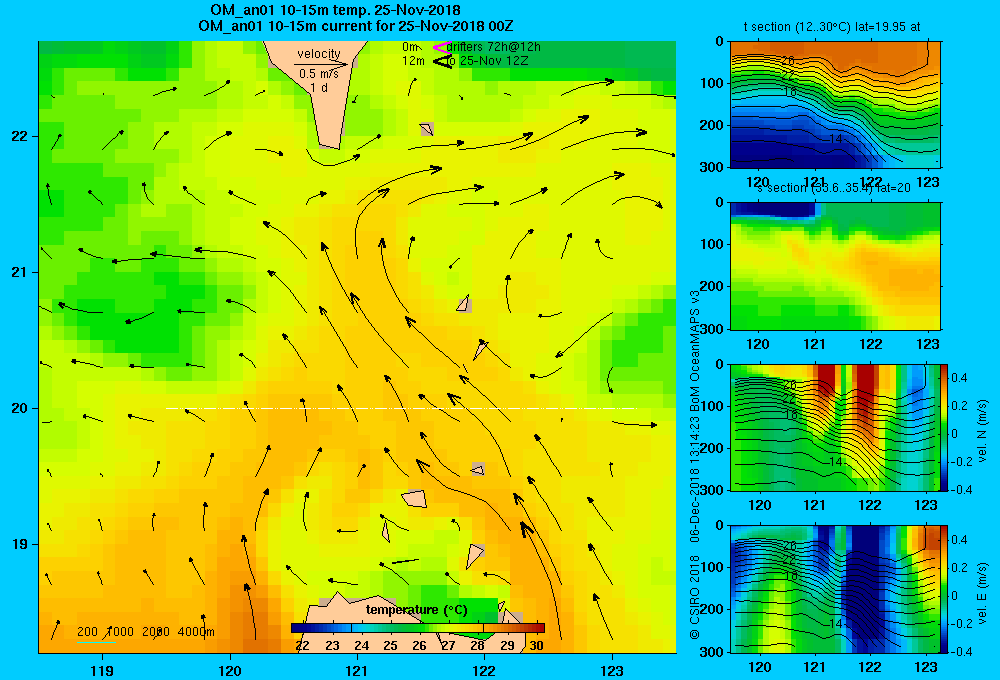Screen dimensions: 1000x680
Task: Click the vel. E color scale bar
Action: click(x=945, y=589)
